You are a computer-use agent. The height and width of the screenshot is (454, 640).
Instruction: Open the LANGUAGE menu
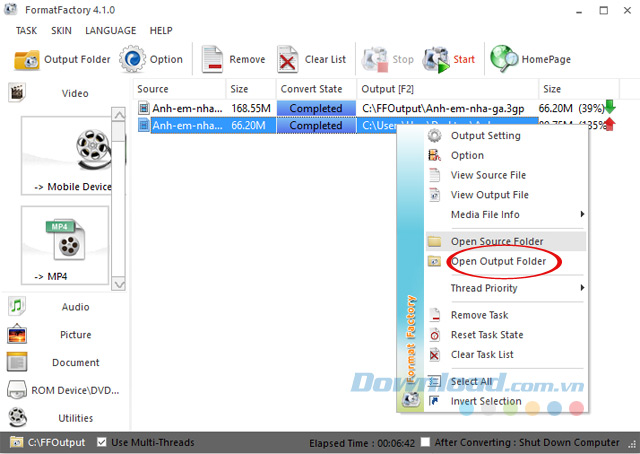tap(111, 31)
